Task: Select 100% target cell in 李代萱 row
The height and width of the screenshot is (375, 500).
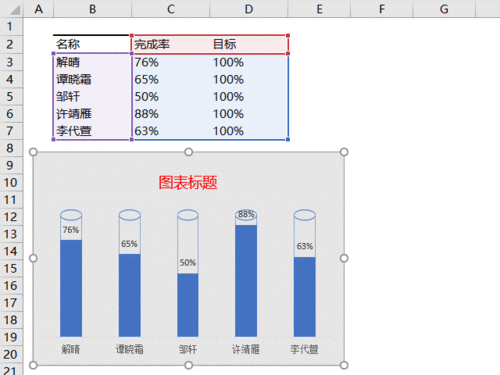Action: (249, 131)
